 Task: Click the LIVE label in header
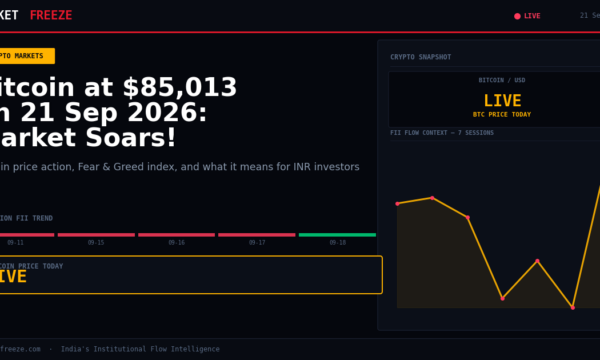(532, 16)
